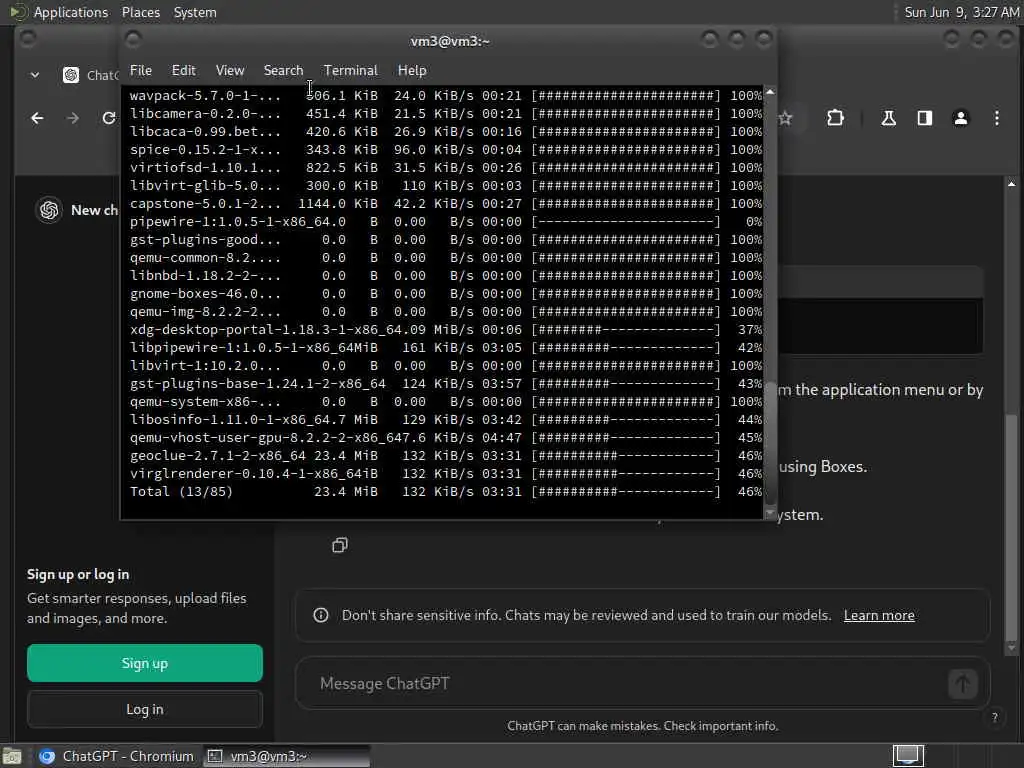Toggle Chromium side panel icon
The image size is (1024, 768).
[925, 118]
